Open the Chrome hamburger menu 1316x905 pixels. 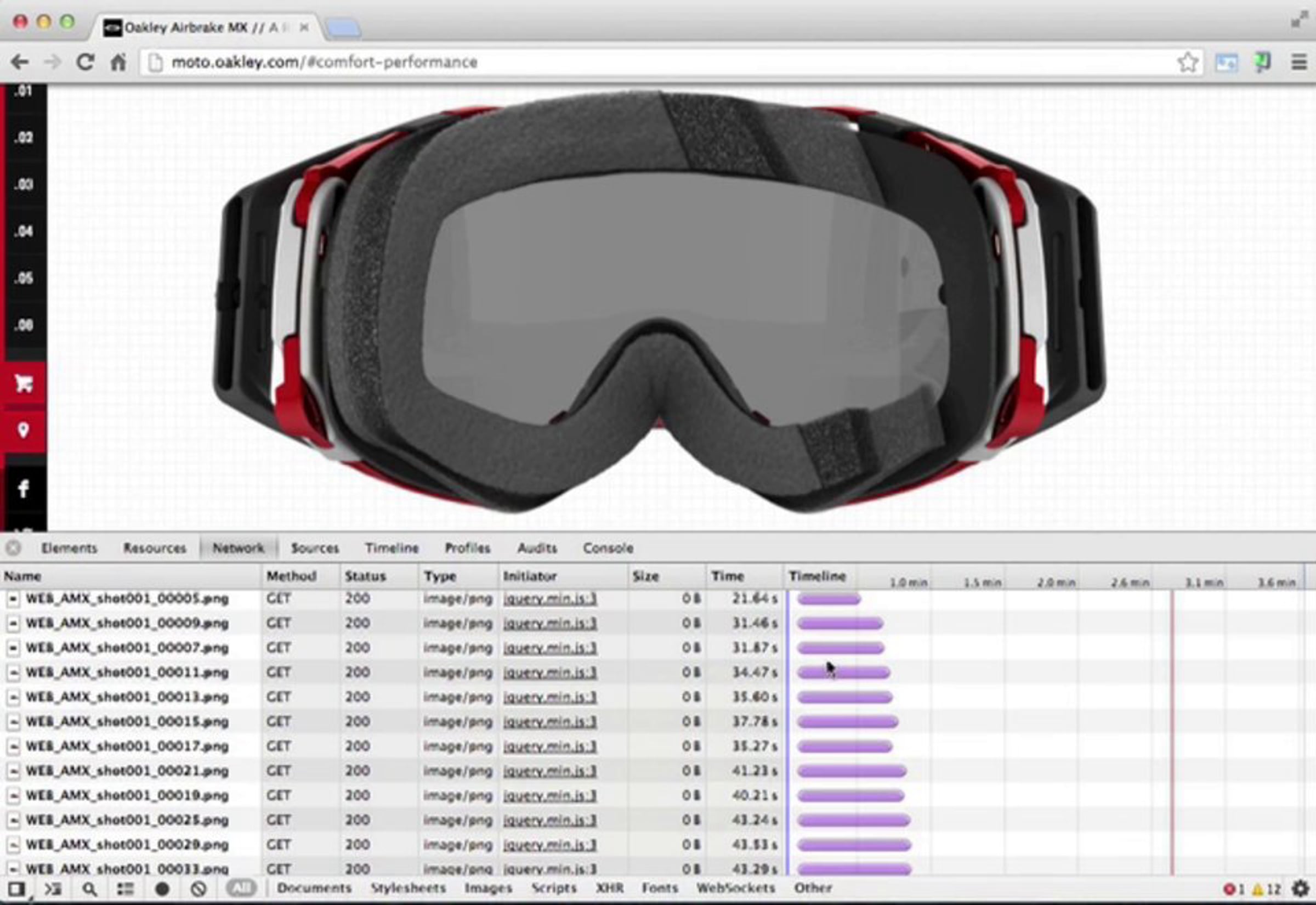1299,62
